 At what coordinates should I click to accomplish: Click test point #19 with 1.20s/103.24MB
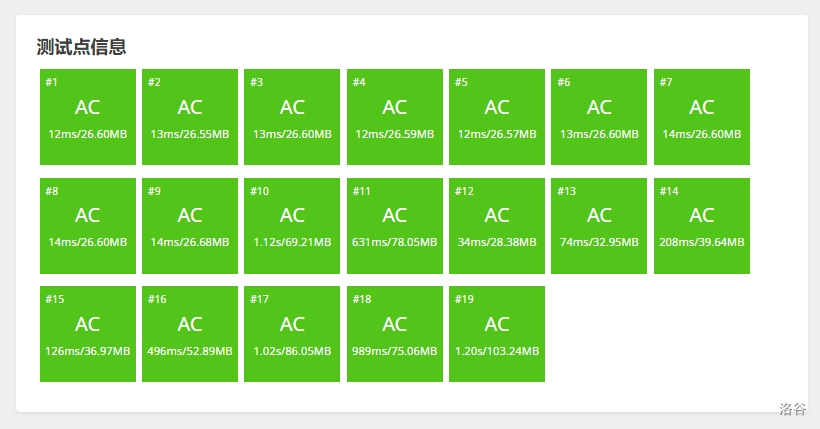click(497, 334)
